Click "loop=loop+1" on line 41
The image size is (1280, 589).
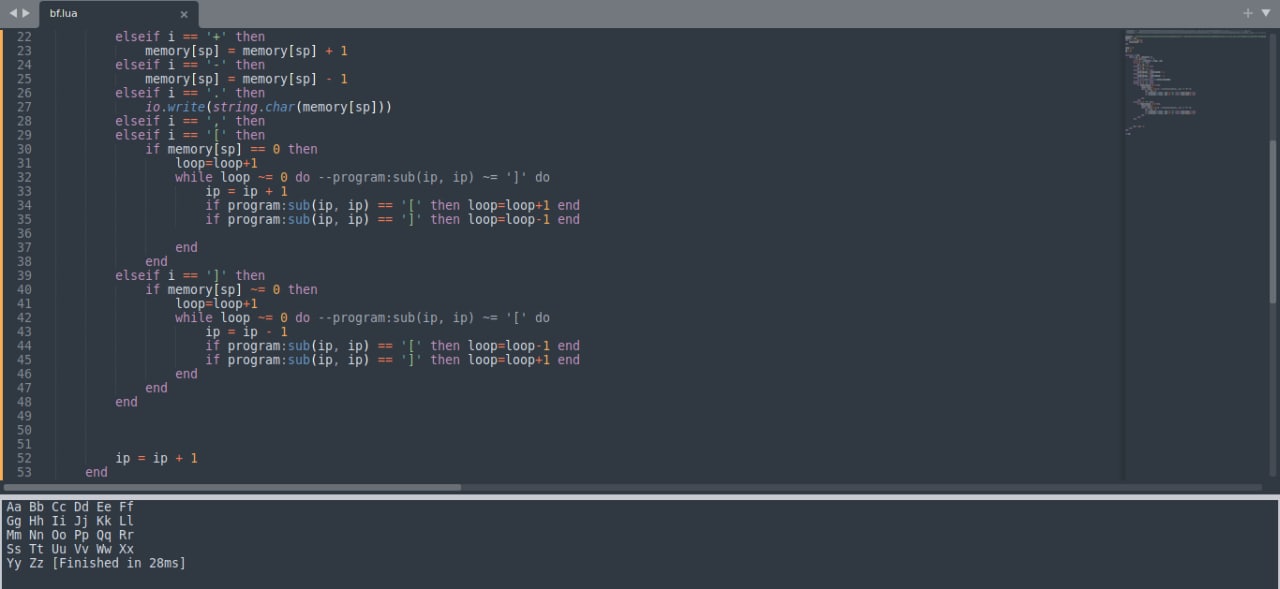[x=216, y=303]
